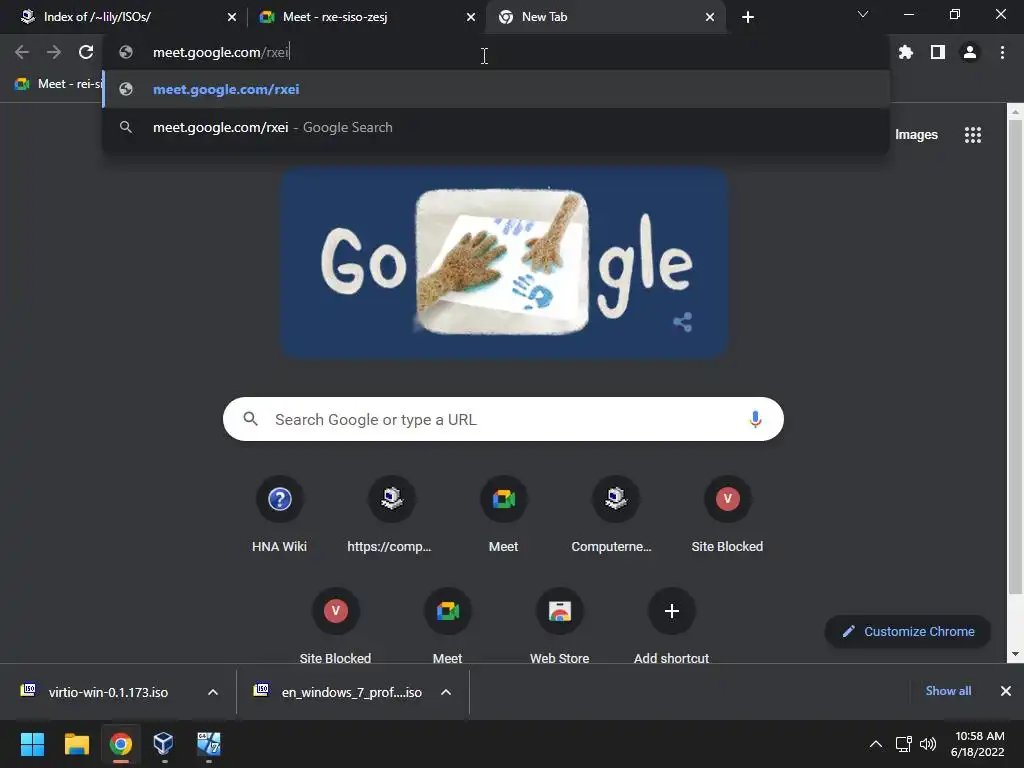Open volume control in system tray
This screenshot has width=1024, height=768.
(927, 744)
